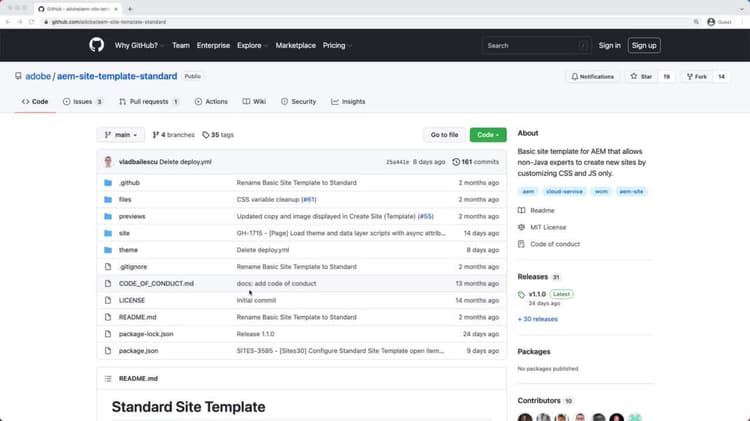Screen dimensions: 750x421
Task: Open the Readme link in About
Action: pyautogui.click(x=536, y=210)
